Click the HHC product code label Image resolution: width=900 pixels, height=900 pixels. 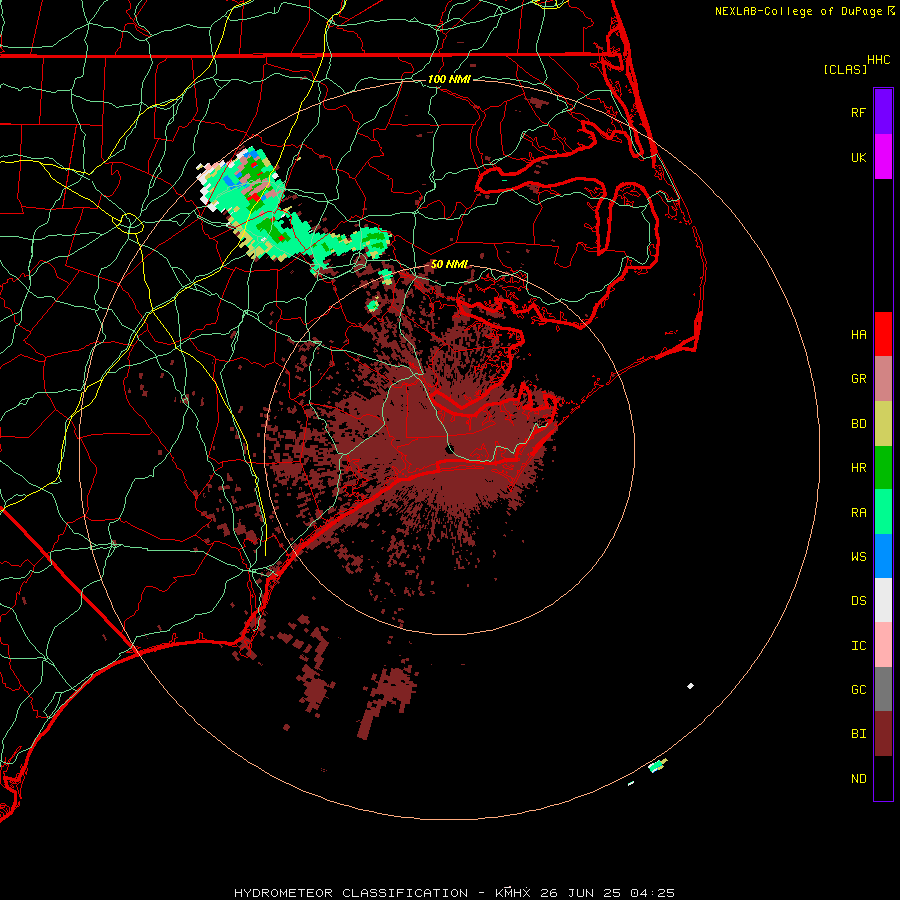pos(879,60)
